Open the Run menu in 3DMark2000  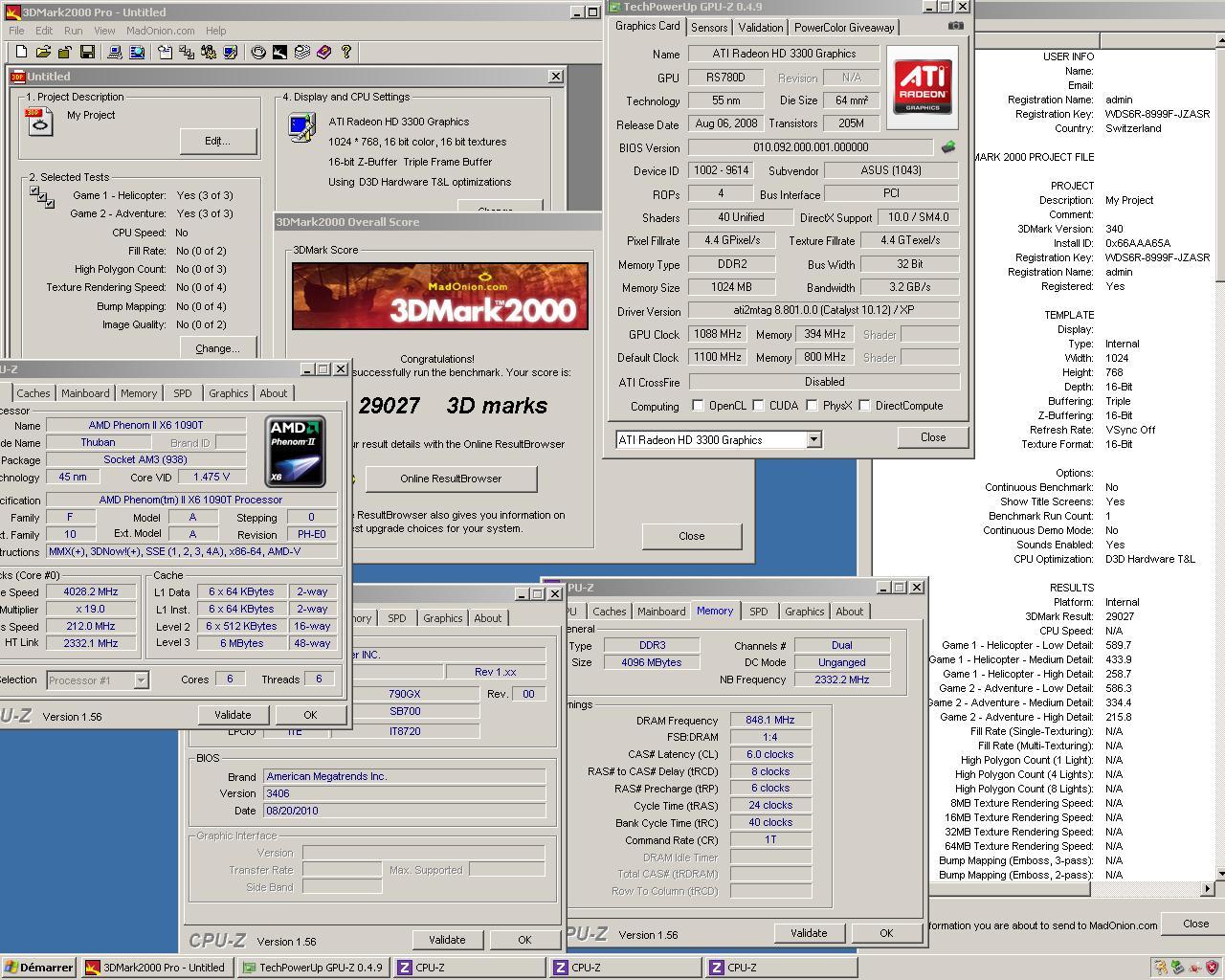73,31
